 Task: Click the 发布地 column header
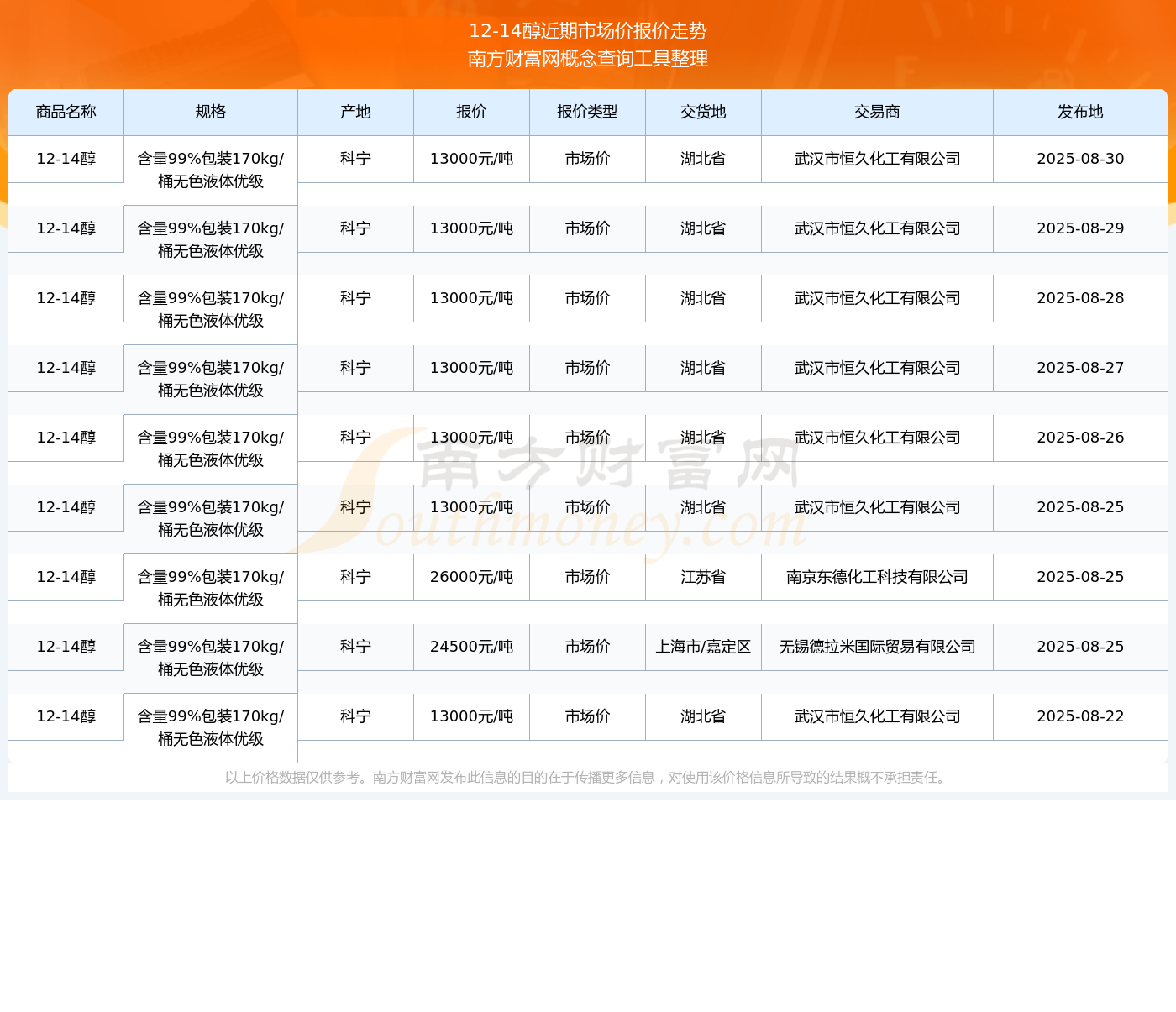pos(1080,112)
